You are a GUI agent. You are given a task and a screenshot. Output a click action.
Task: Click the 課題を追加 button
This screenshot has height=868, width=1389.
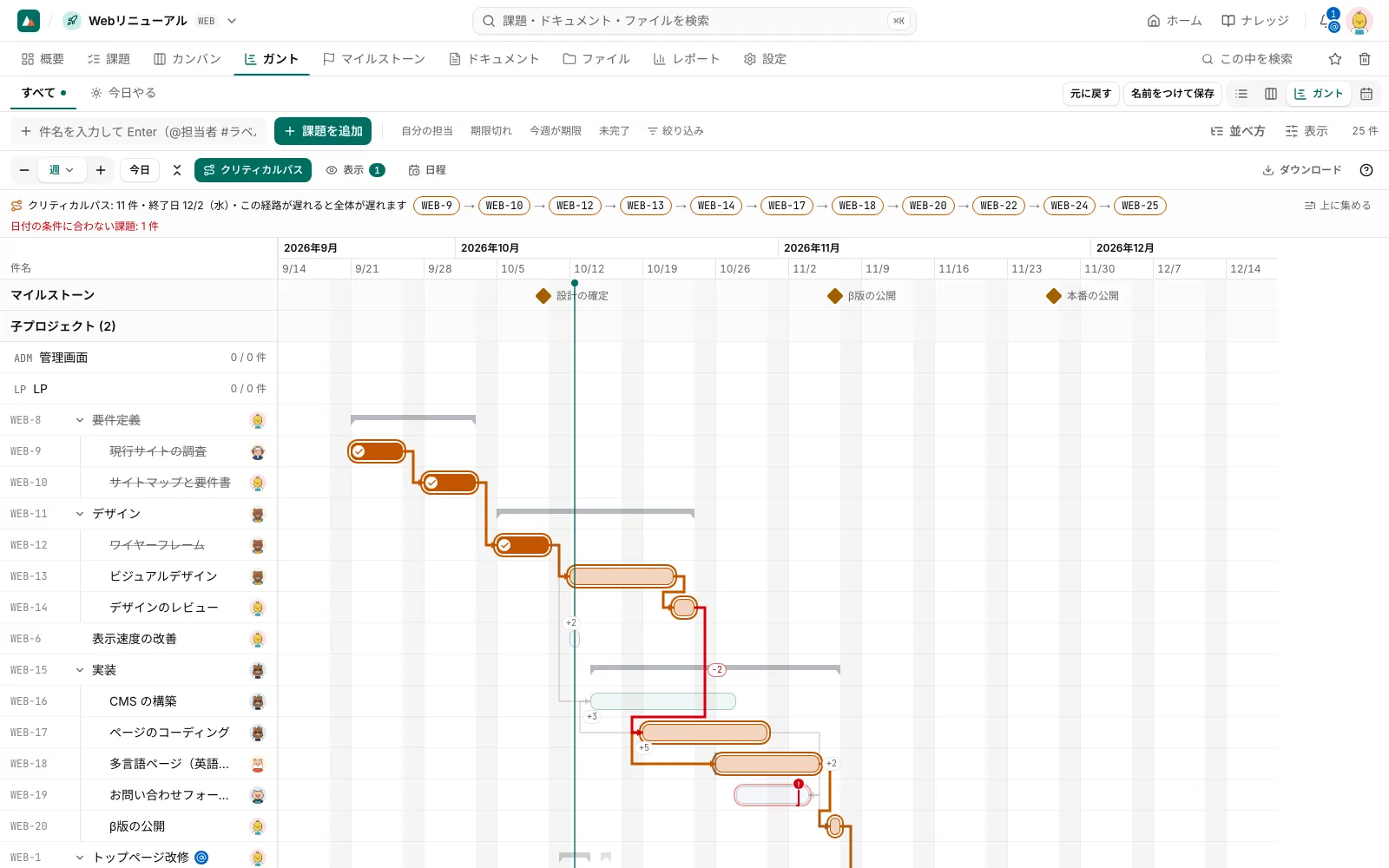click(x=323, y=131)
